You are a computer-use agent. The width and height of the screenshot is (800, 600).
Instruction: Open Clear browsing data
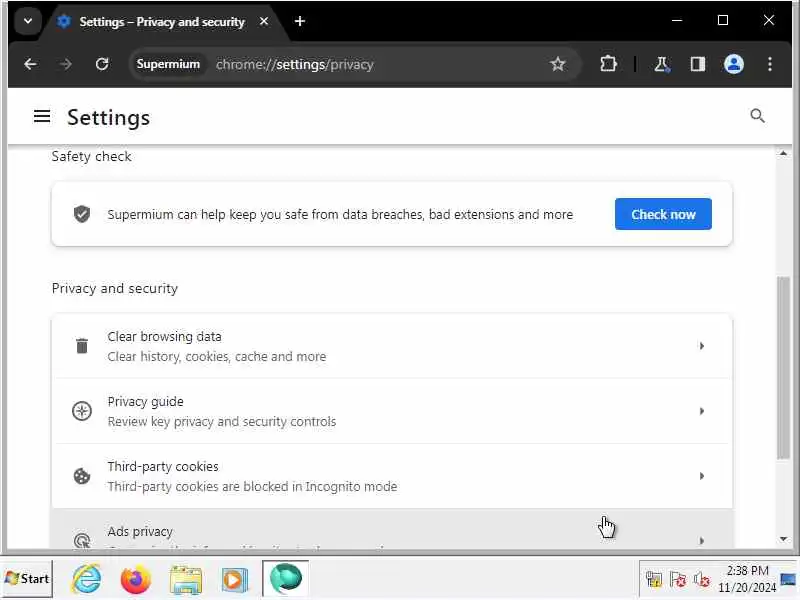coord(392,346)
